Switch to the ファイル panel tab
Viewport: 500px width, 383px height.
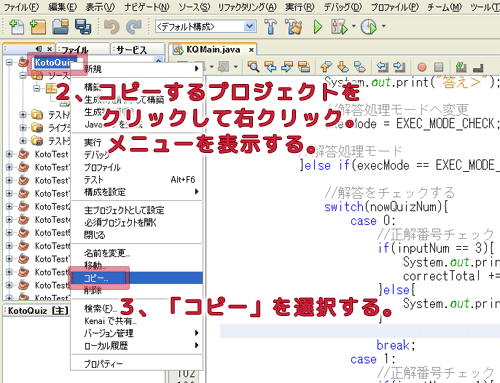tap(83, 50)
